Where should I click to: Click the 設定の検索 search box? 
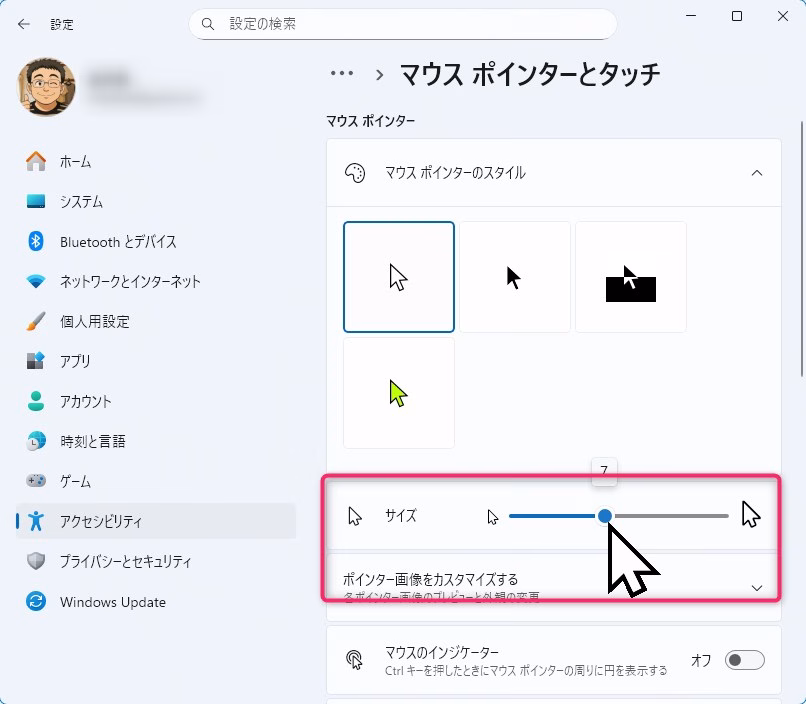tap(402, 24)
